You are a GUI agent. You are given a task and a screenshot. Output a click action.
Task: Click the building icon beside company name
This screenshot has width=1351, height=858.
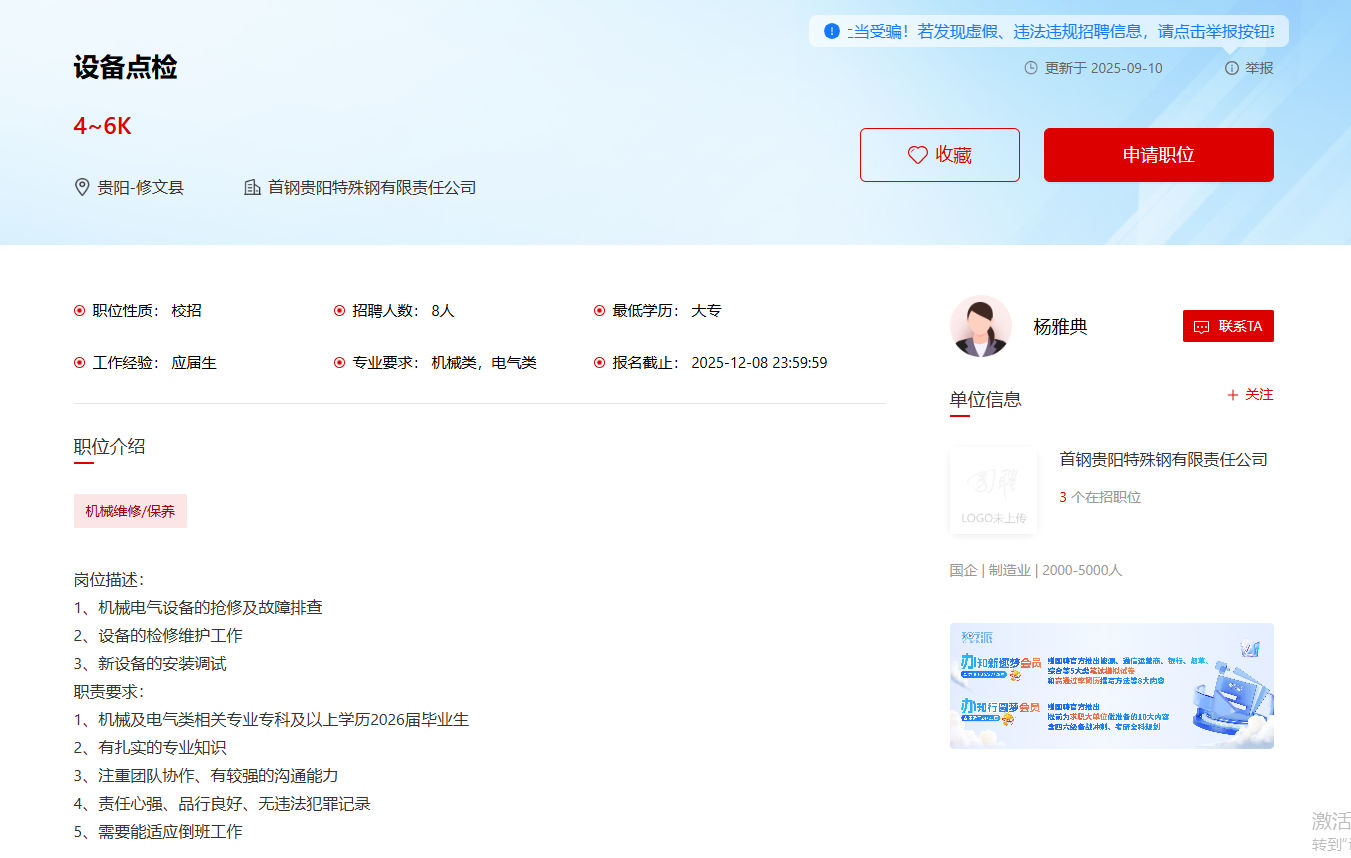[x=252, y=187]
